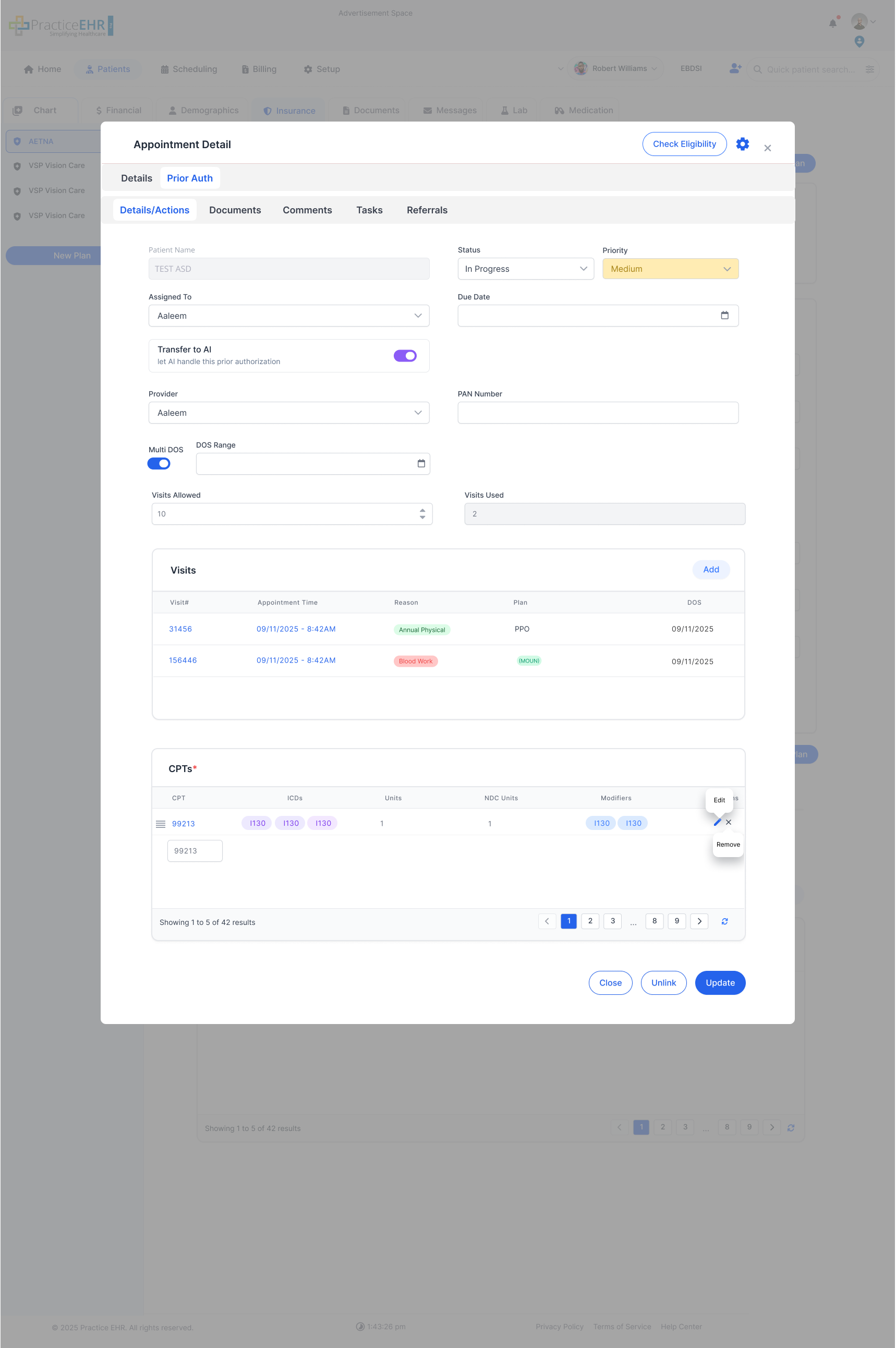Click the Check Eligibility button
This screenshot has height=1348, width=896.
click(684, 144)
